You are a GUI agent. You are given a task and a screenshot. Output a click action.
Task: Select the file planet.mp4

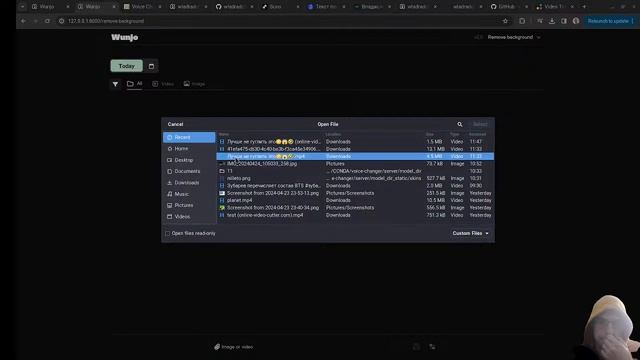pyautogui.click(x=355, y=200)
